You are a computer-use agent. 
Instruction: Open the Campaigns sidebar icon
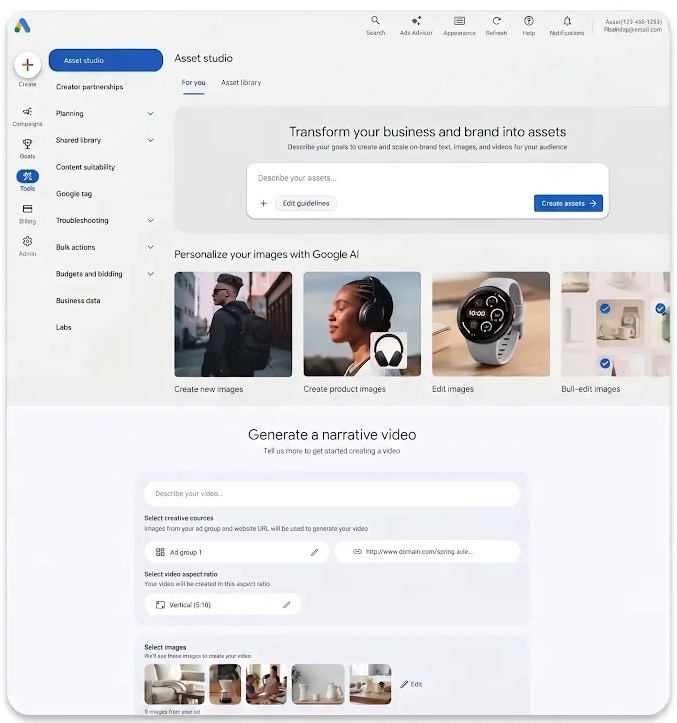pyautogui.click(x=27, y=111)
